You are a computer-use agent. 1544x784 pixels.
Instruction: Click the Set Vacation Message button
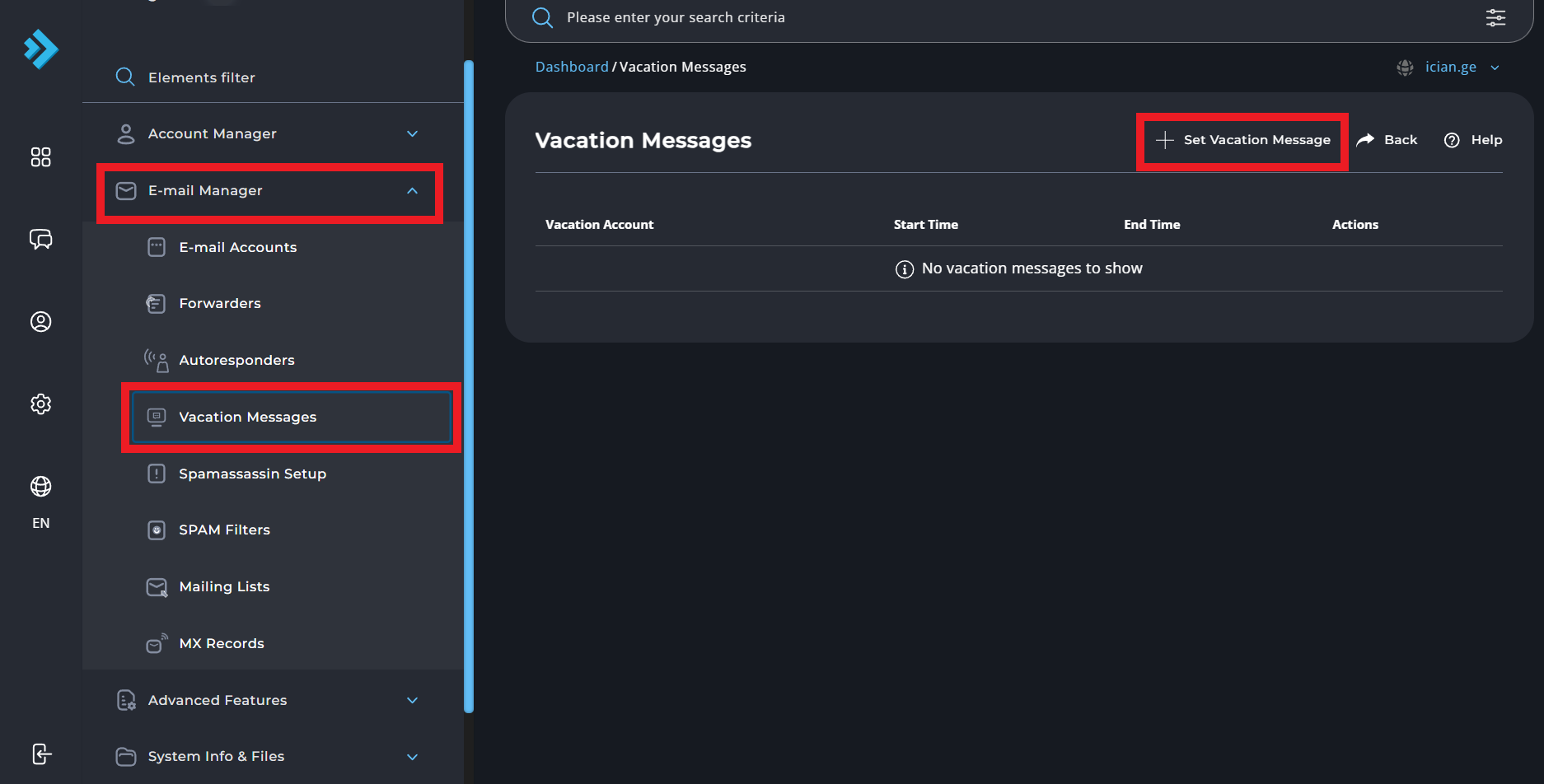(x=1242, y=140)
